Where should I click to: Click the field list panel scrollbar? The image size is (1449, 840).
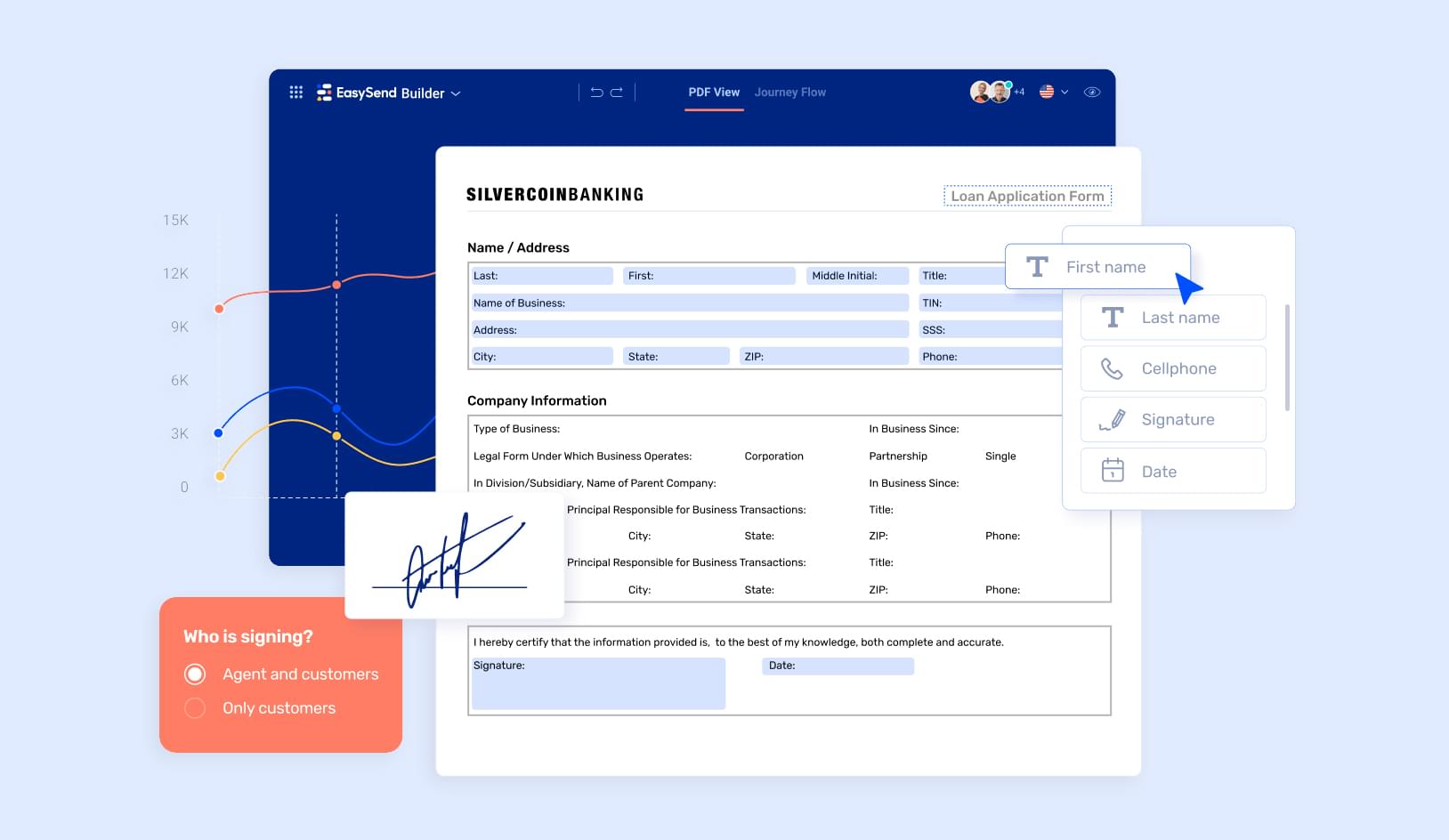[1287, 358]
